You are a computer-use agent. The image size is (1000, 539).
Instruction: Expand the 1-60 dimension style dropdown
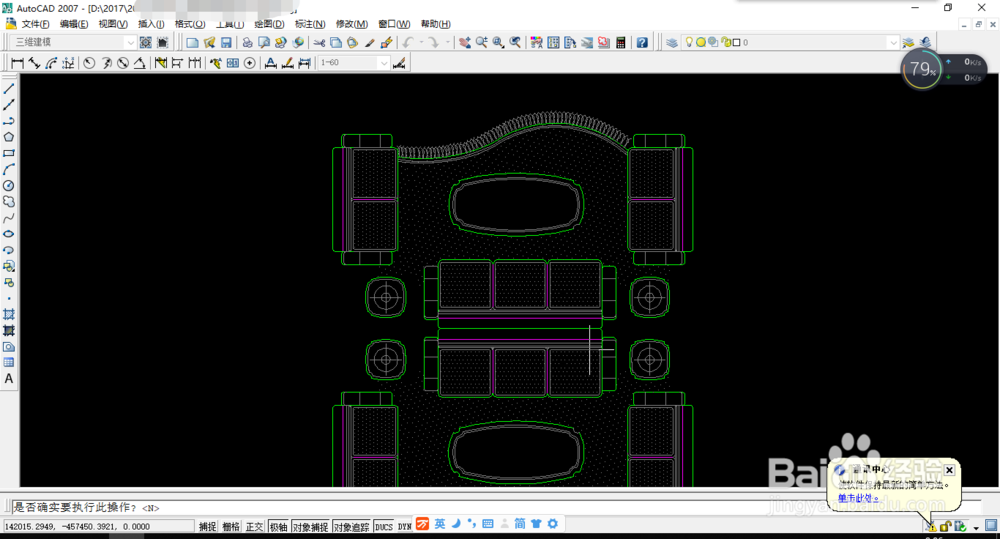[383, 63]
